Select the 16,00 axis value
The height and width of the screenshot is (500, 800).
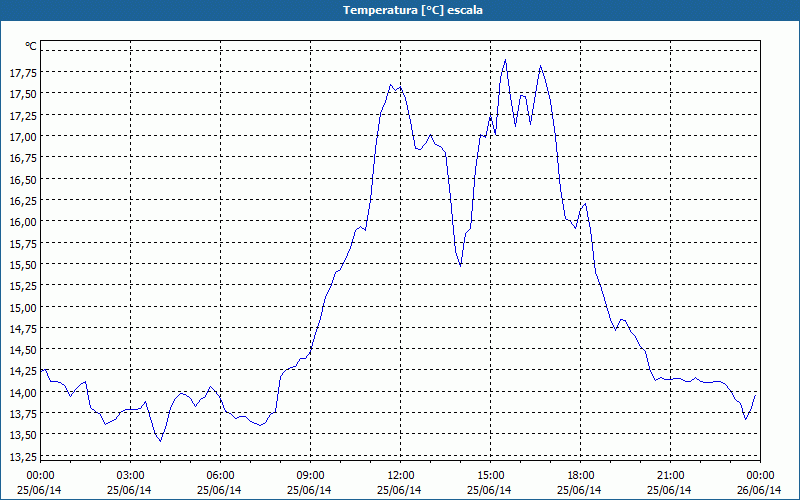click(x=23, y=222)
